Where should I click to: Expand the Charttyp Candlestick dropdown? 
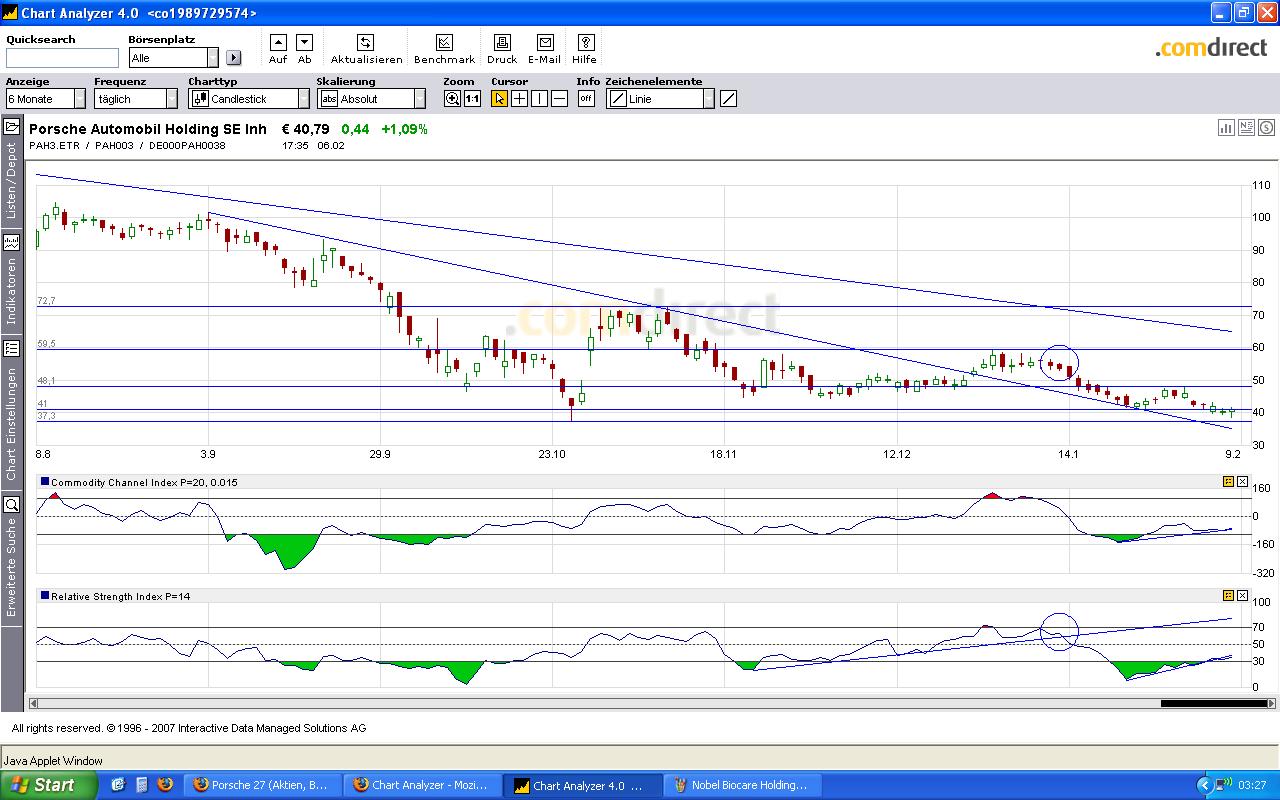click(x=303, y=99)
